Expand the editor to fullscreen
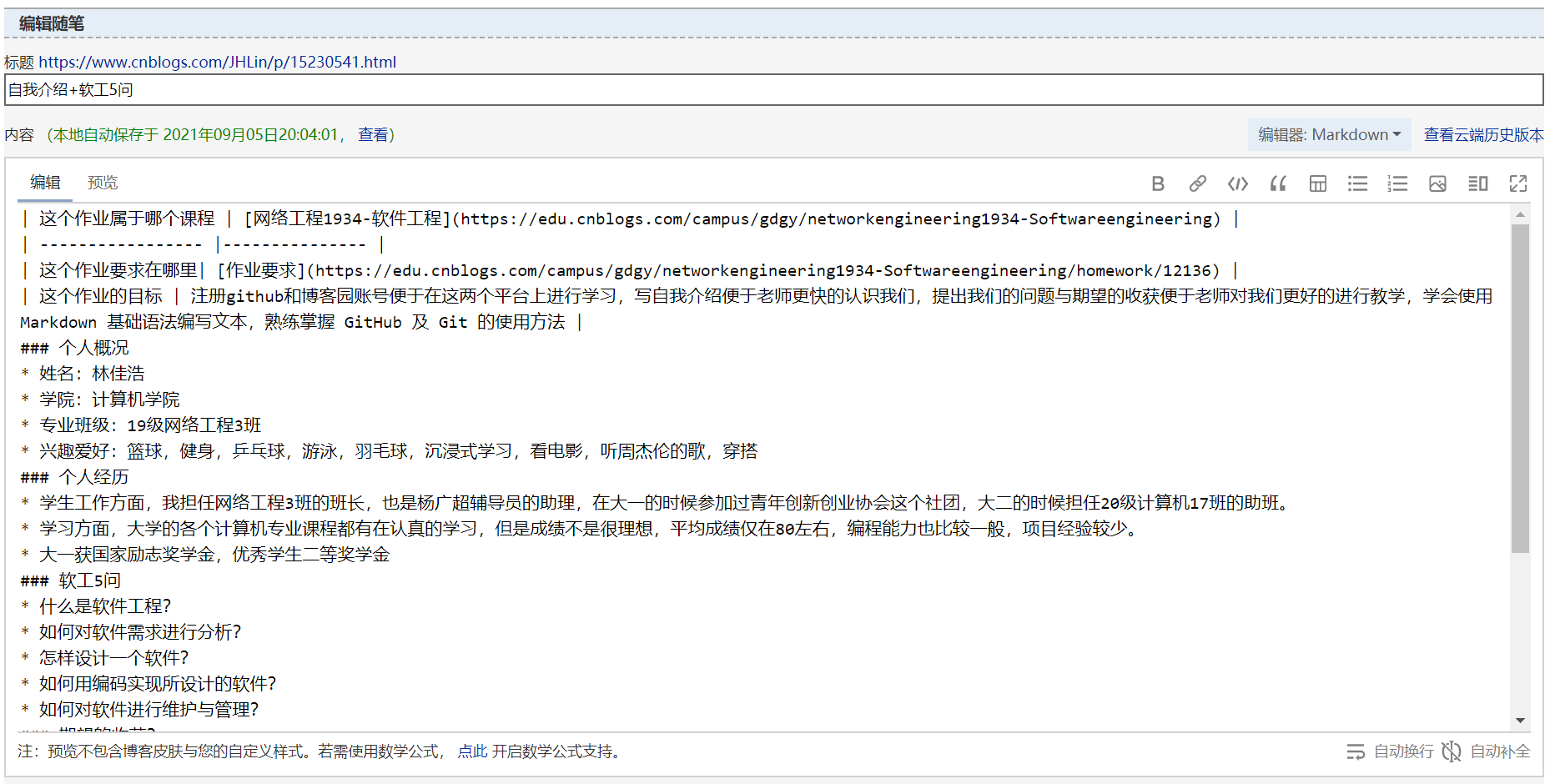 pos(1517,183)
